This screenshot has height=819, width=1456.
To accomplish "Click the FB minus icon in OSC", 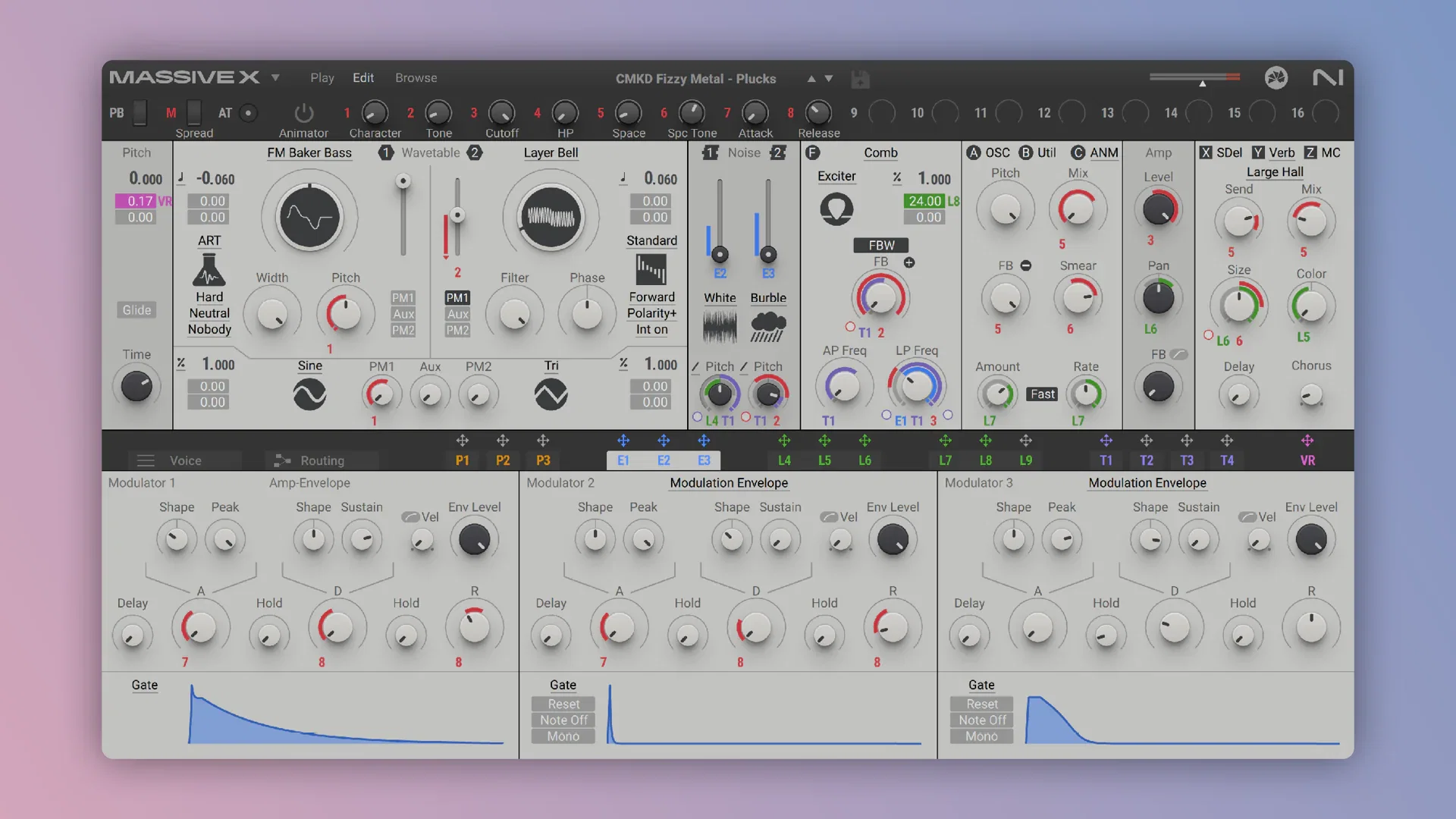I will tap(1026, 265).
